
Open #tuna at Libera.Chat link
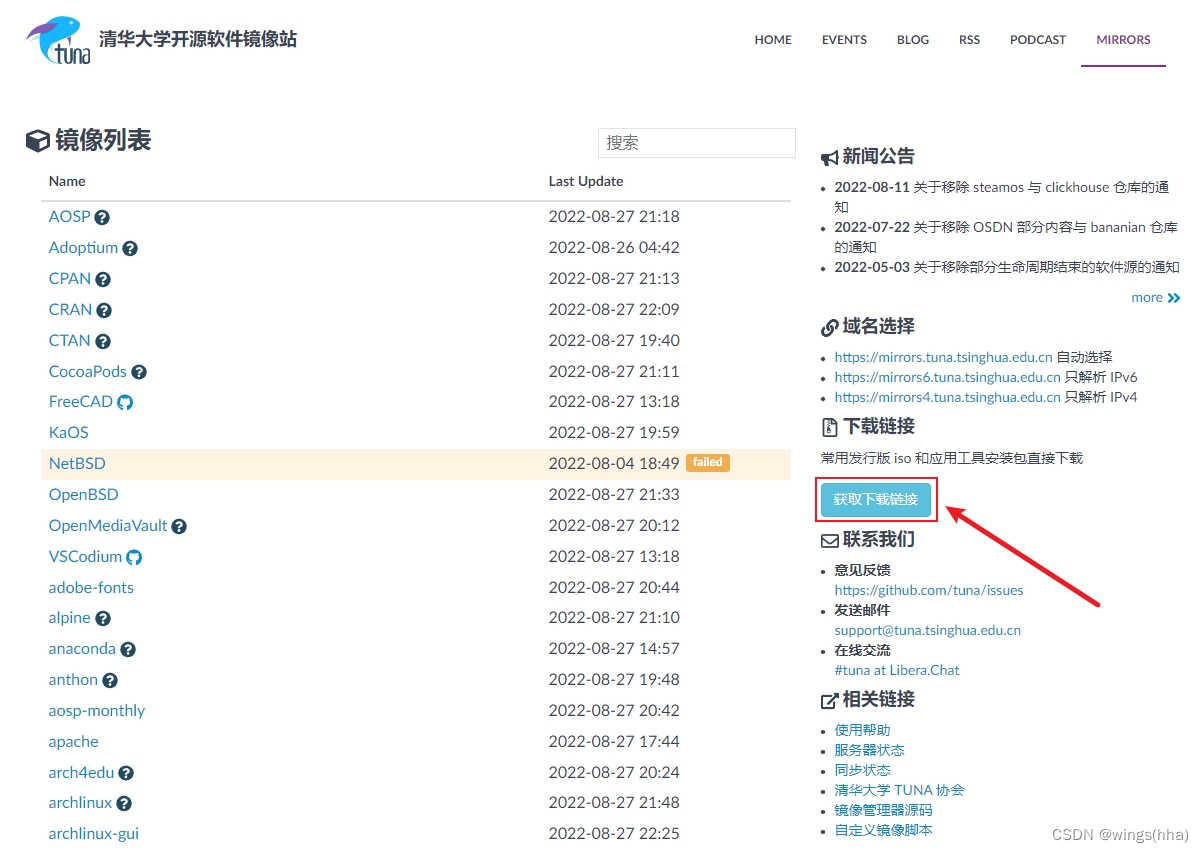click(897, 670)
